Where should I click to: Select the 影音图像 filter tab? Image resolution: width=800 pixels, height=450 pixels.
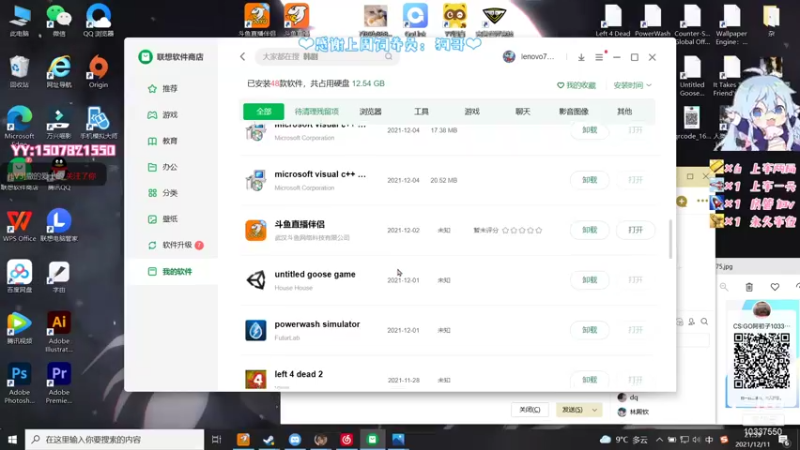tap(573, 111)
